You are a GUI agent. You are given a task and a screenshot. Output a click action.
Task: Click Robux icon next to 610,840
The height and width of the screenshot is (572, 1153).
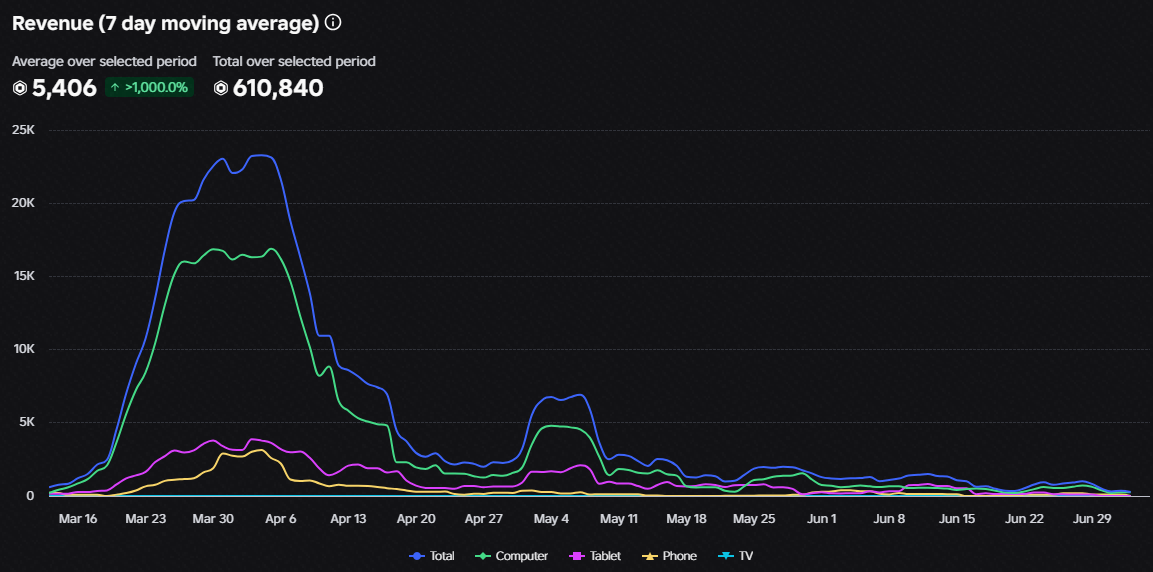coord(221,88)
